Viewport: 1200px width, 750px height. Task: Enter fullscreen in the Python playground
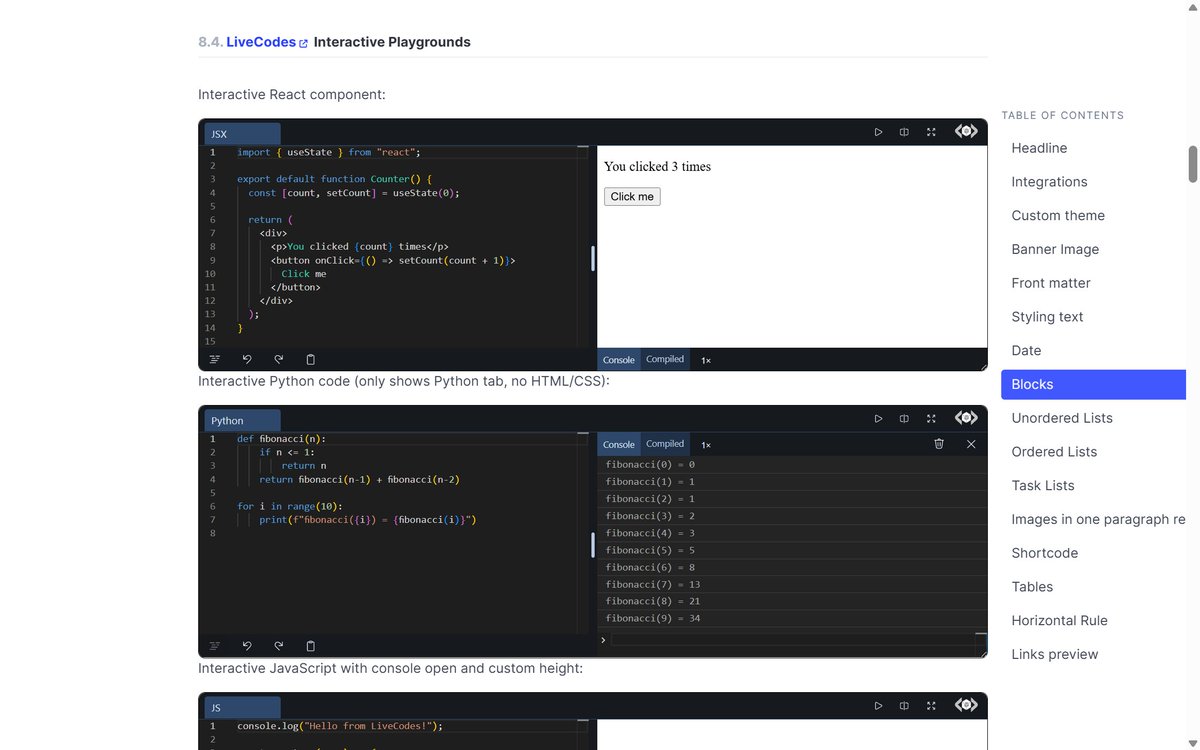pos(931,419)
